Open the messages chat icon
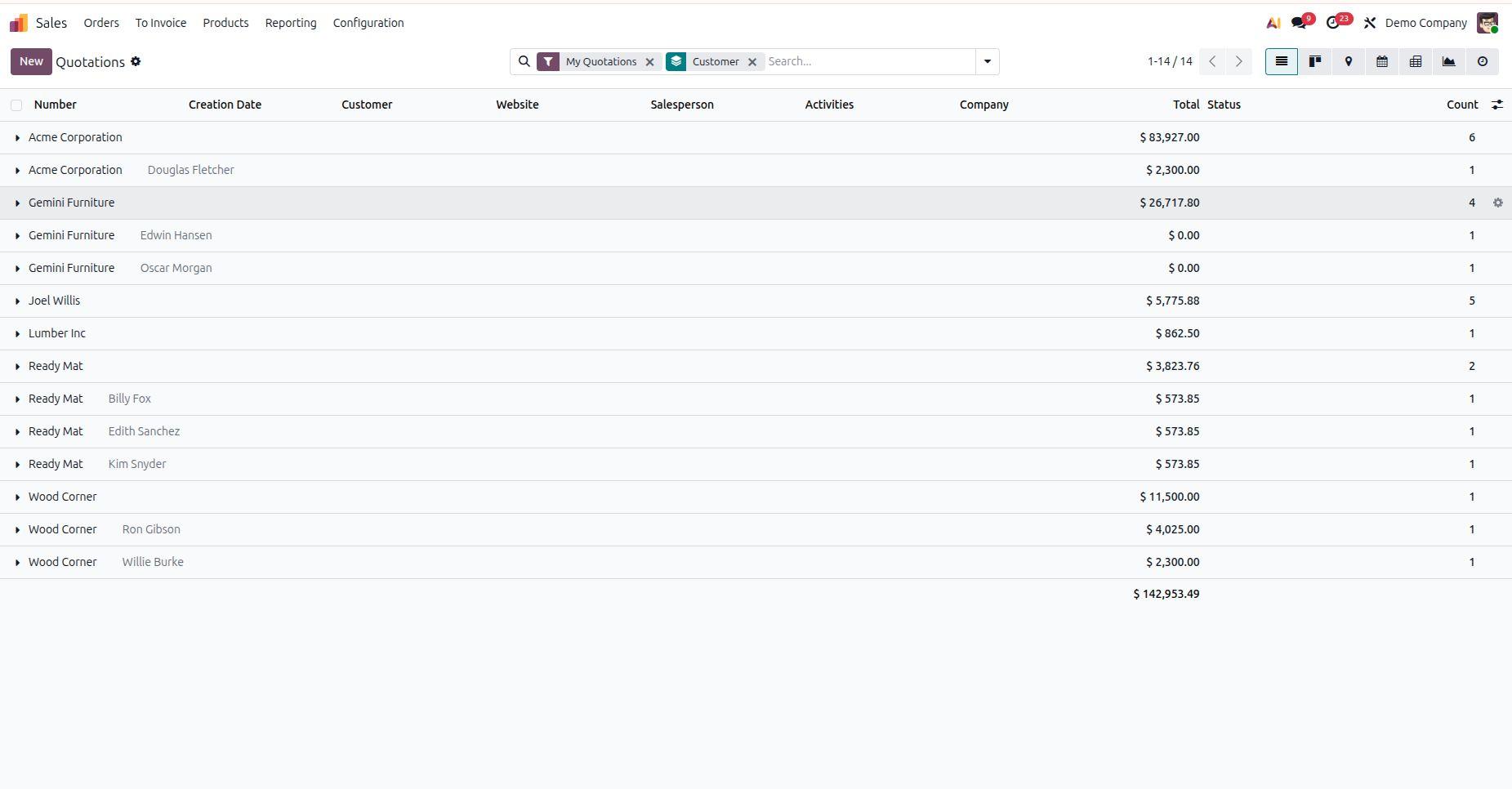 click(1299, 23)
